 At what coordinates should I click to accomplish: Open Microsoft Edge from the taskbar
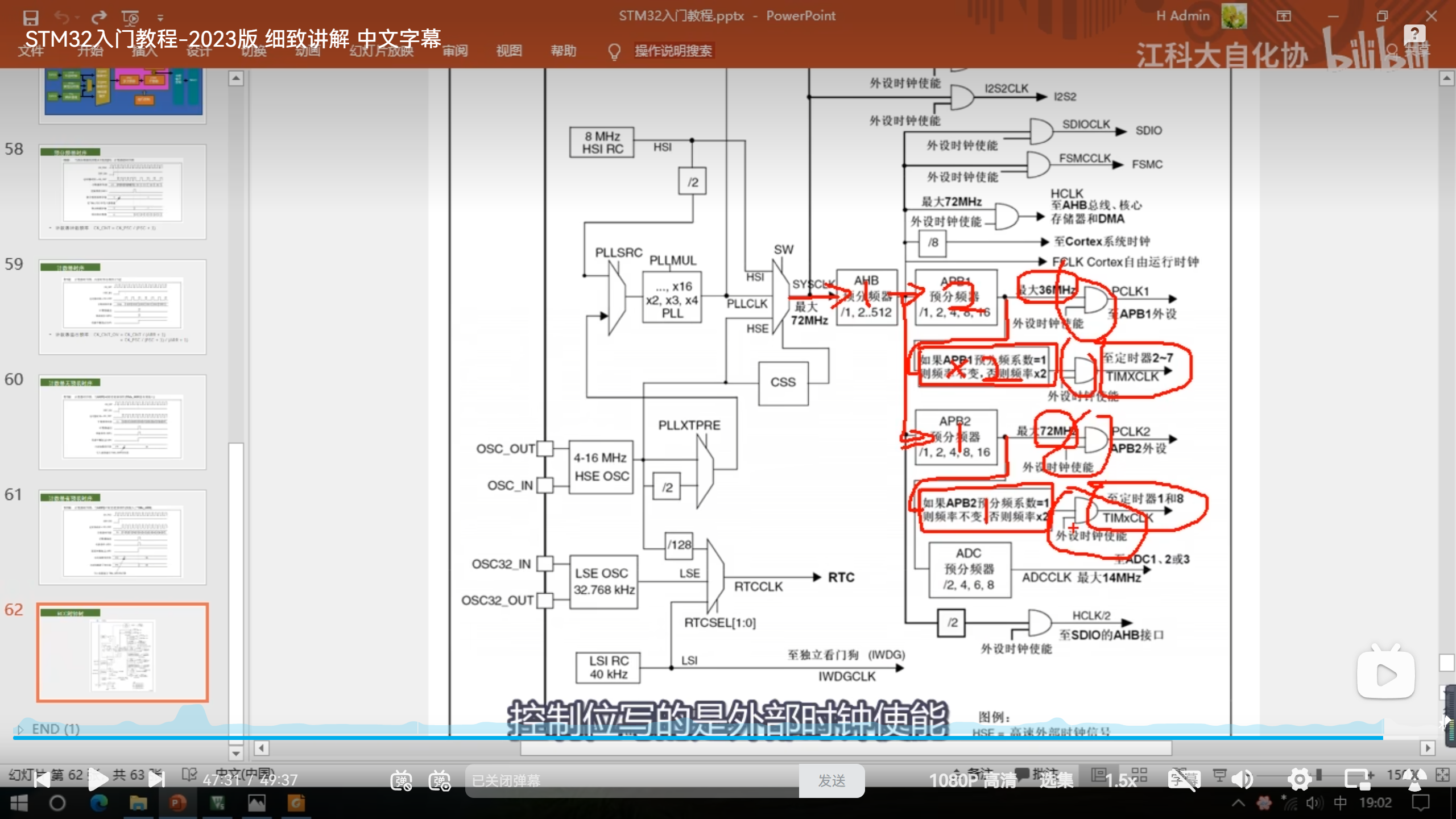99,803
